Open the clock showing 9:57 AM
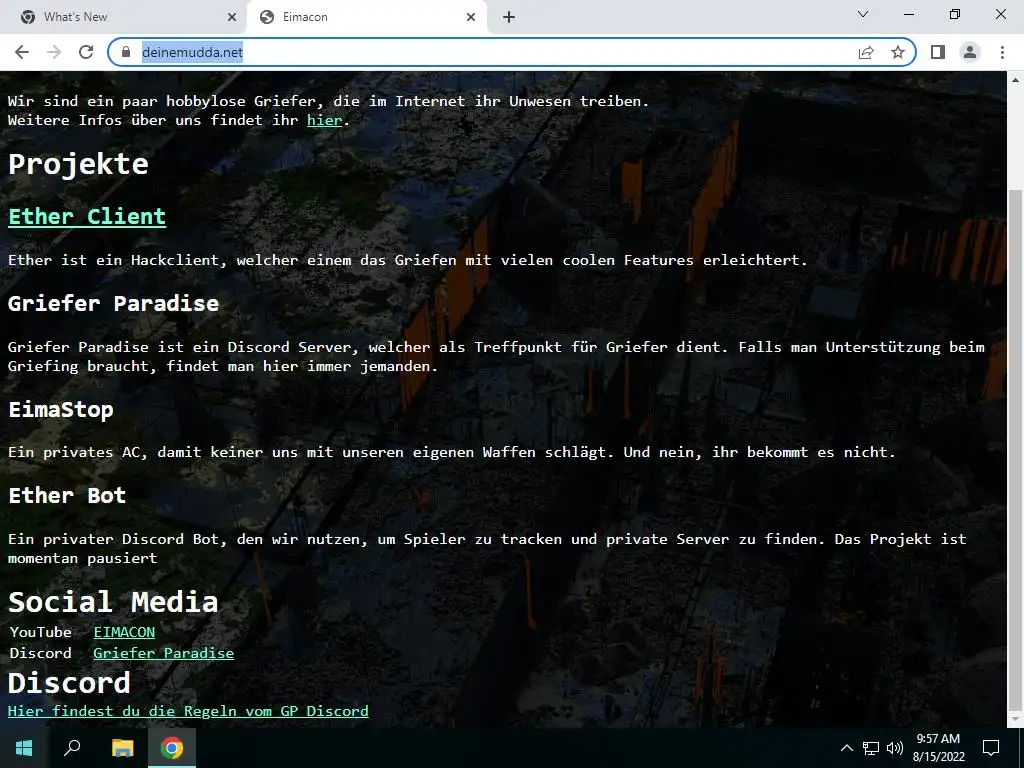The width and height of the screenshot is (1024, 768). 938,748
